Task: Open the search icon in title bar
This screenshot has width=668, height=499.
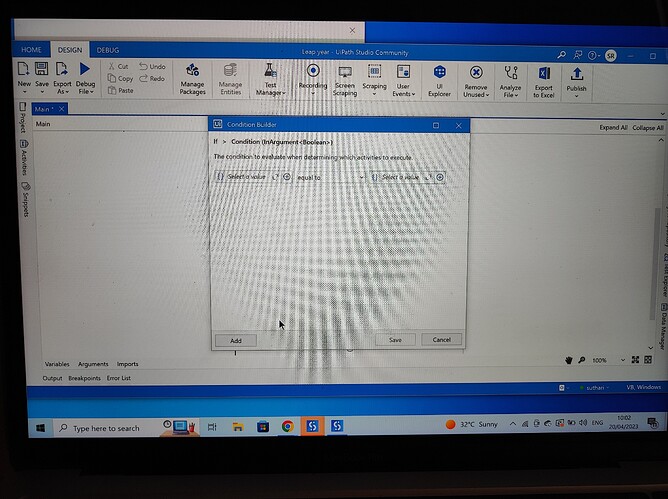Action: [562, 55]
